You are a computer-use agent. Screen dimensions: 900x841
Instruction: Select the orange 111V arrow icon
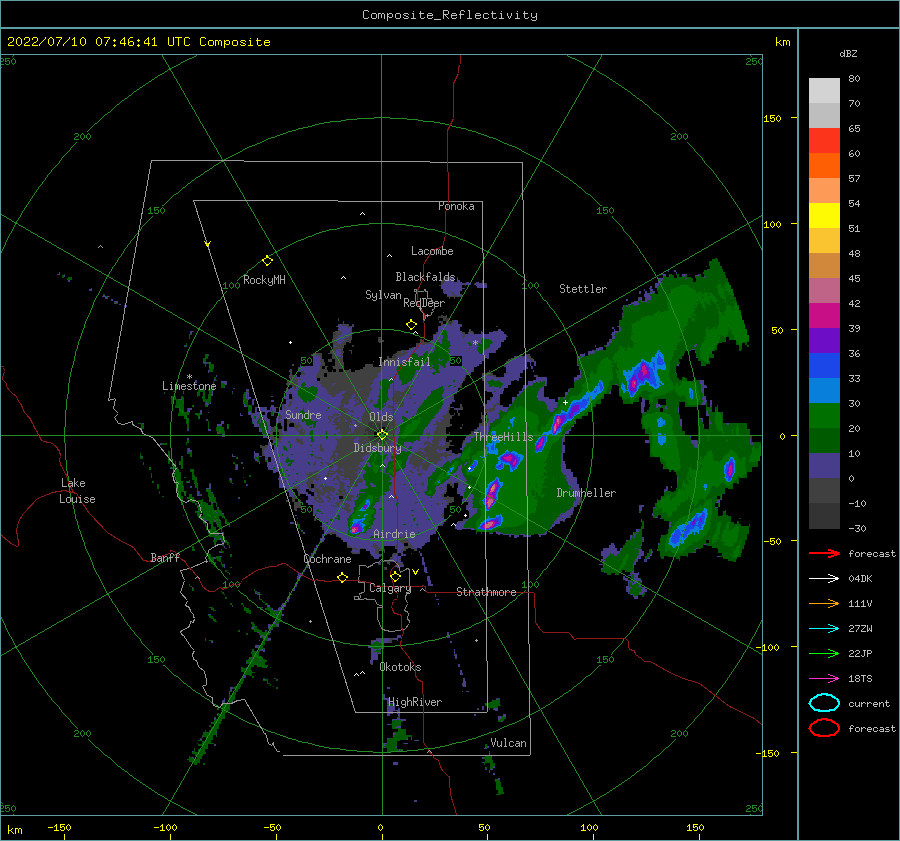point(824,603)
